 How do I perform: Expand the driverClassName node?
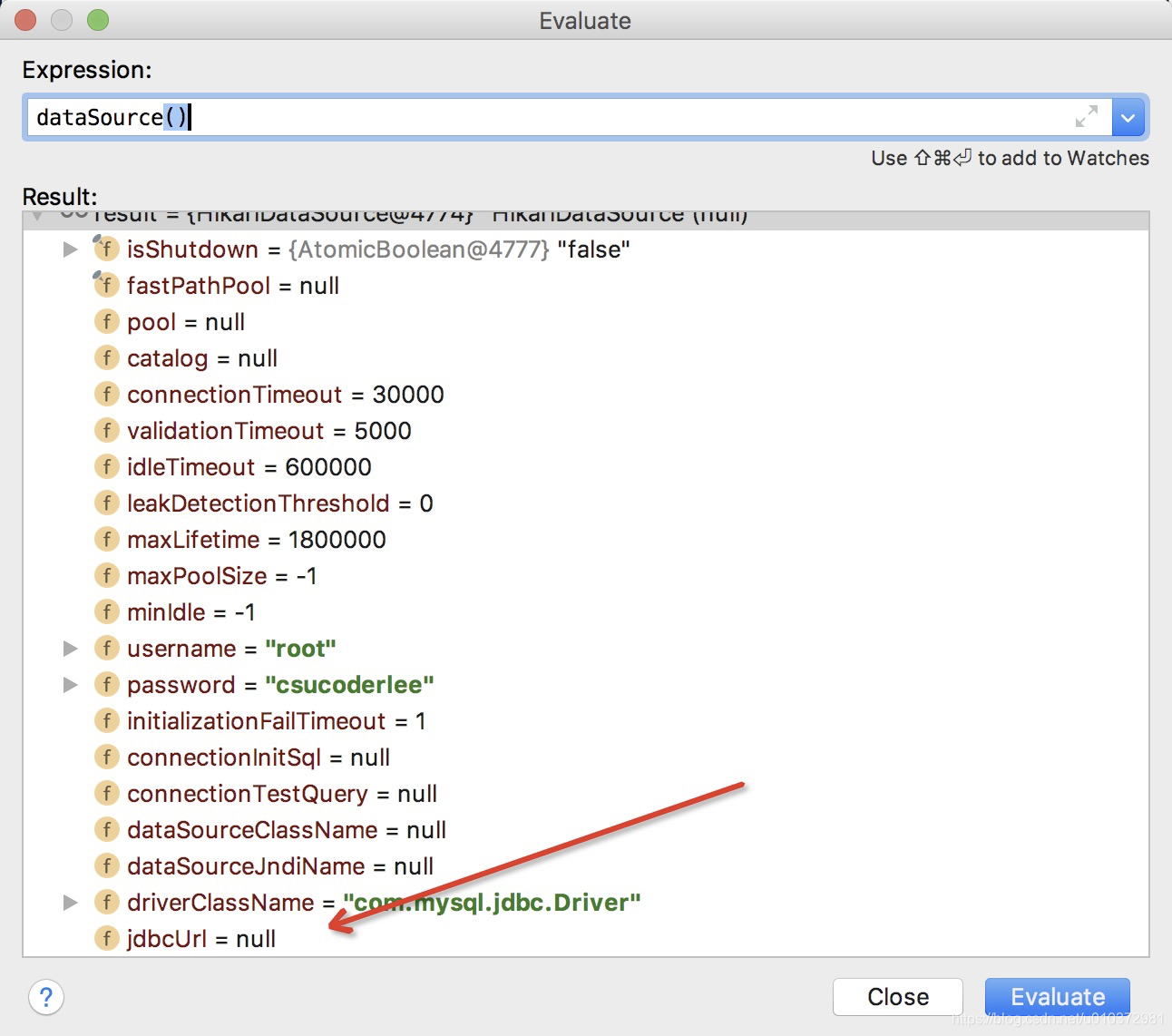coord(71,902)
